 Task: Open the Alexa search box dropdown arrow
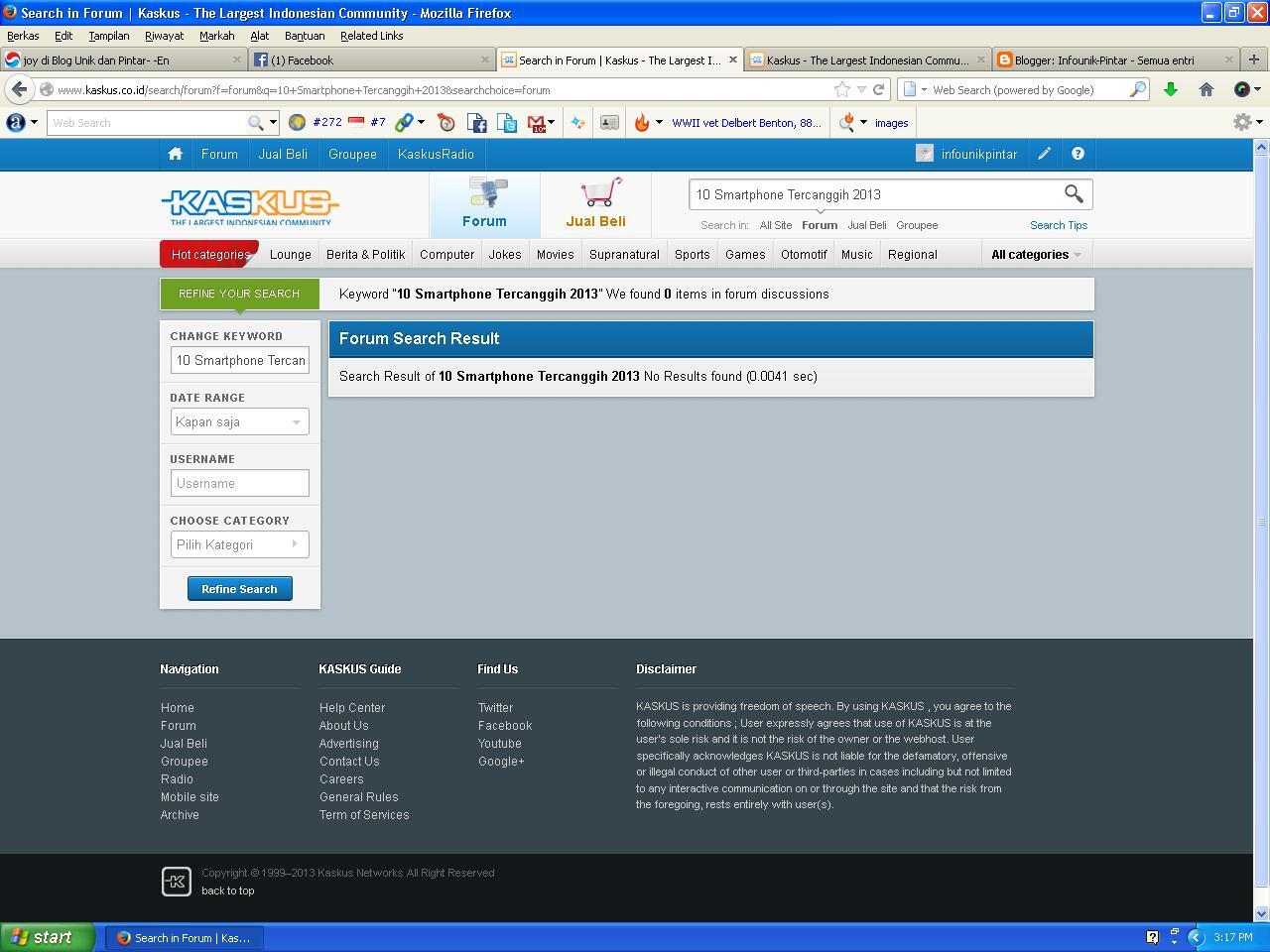click(x=273, y=123)
